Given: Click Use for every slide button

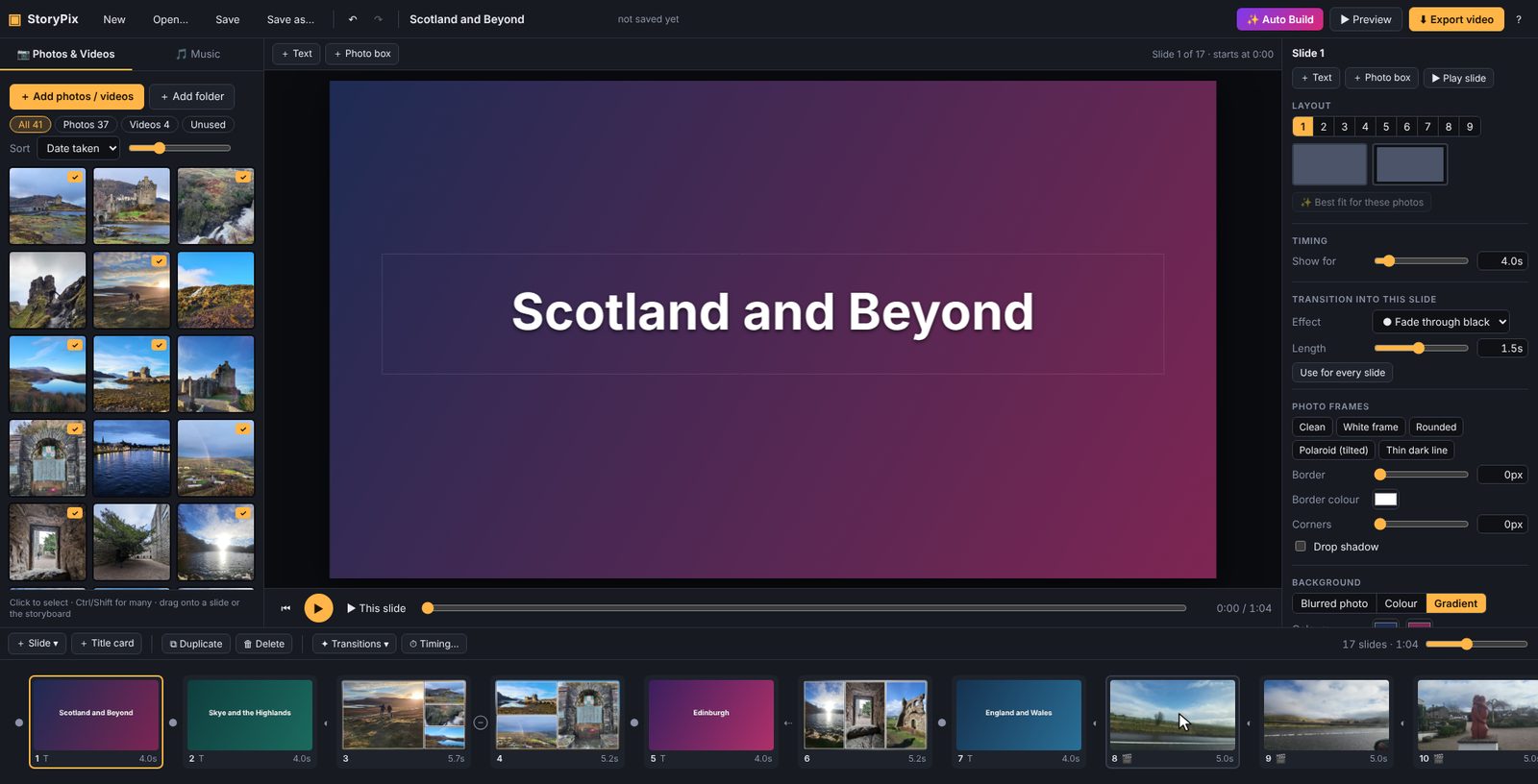Looking at the screenshot, I should [x=1342, y=373].
